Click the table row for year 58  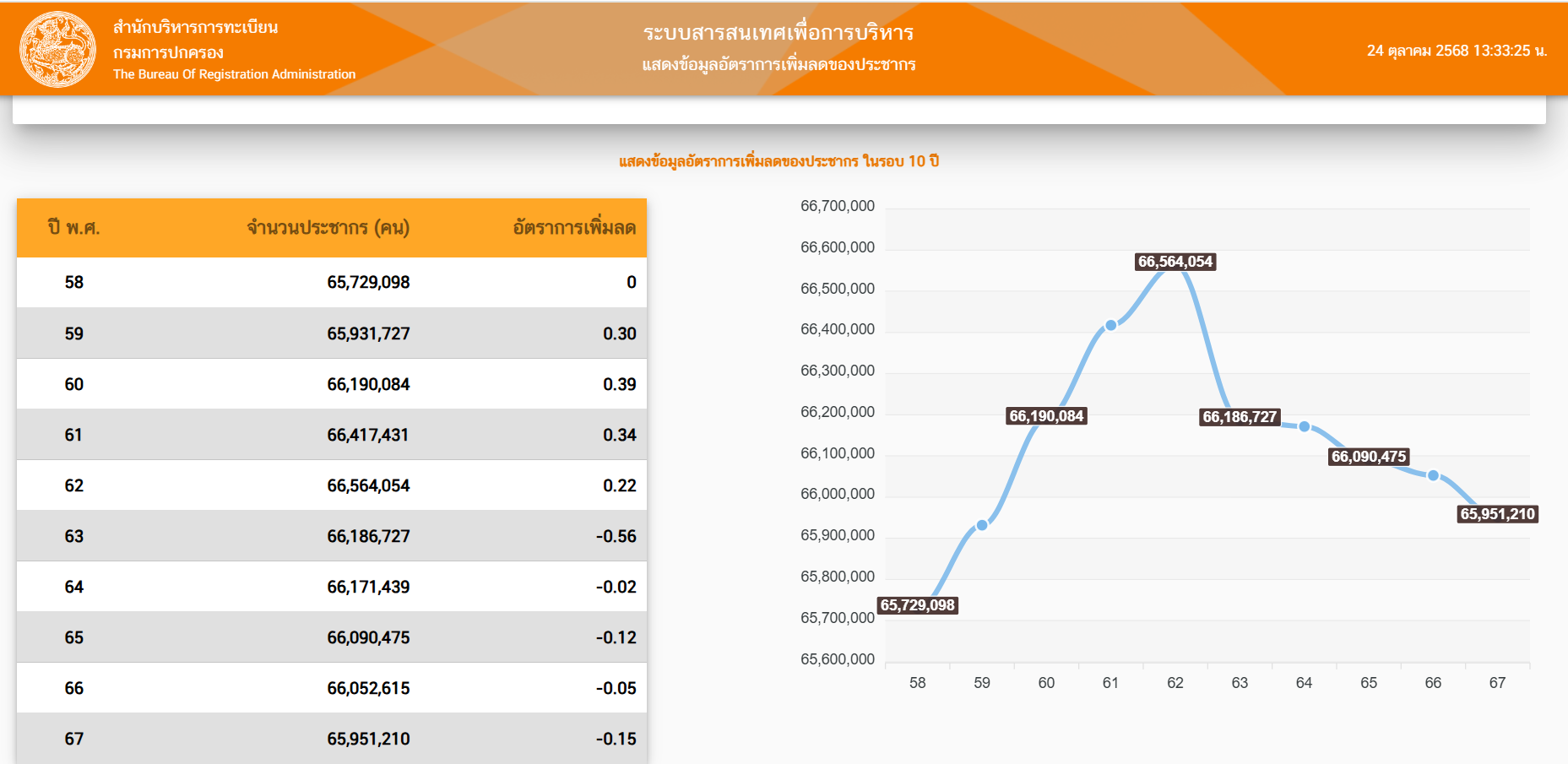click(x=331, y=283)
